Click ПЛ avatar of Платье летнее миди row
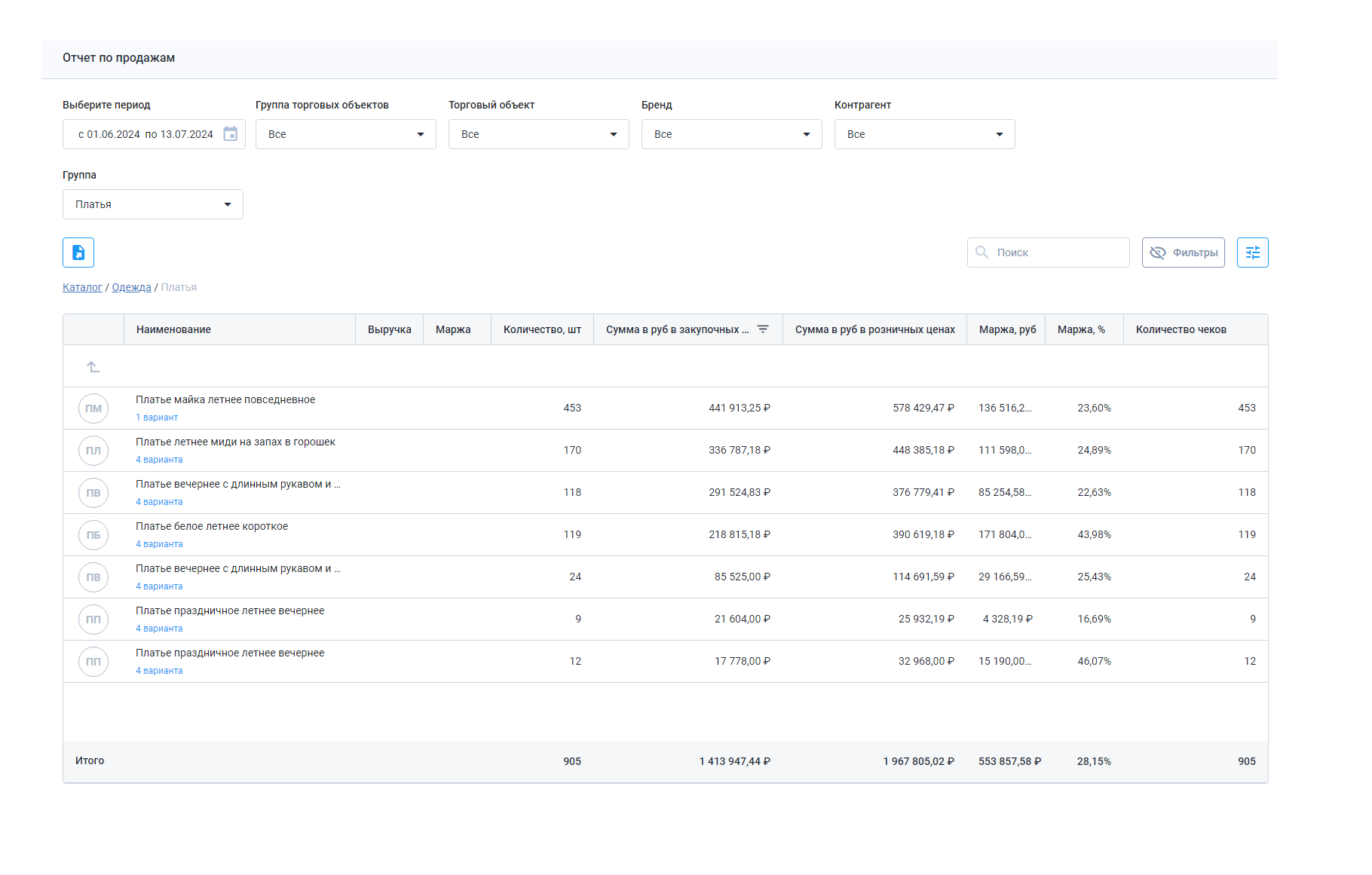 point(93,451)
